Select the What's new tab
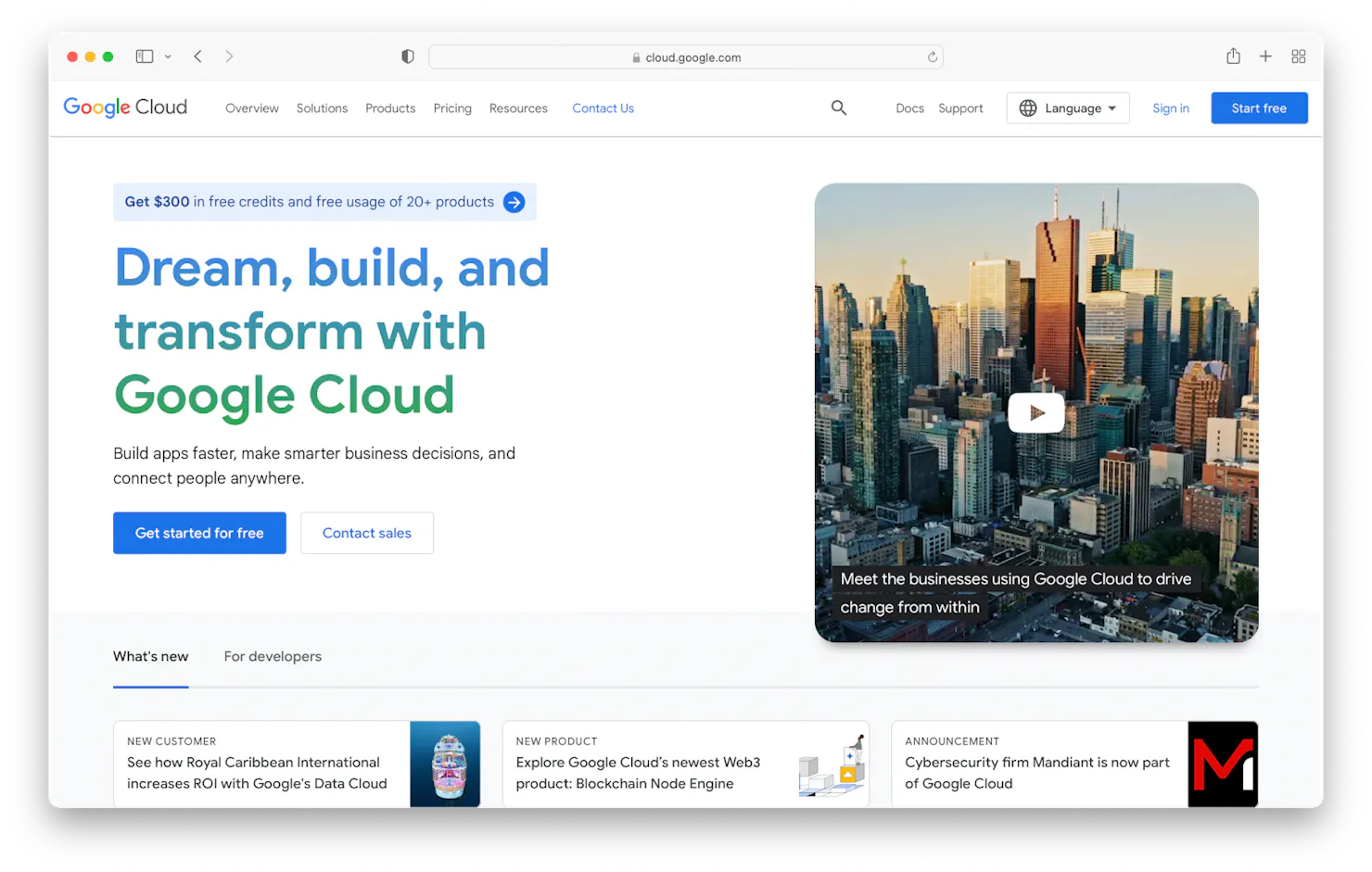Viewport: 1372px width, 872px height. (151, 656)
